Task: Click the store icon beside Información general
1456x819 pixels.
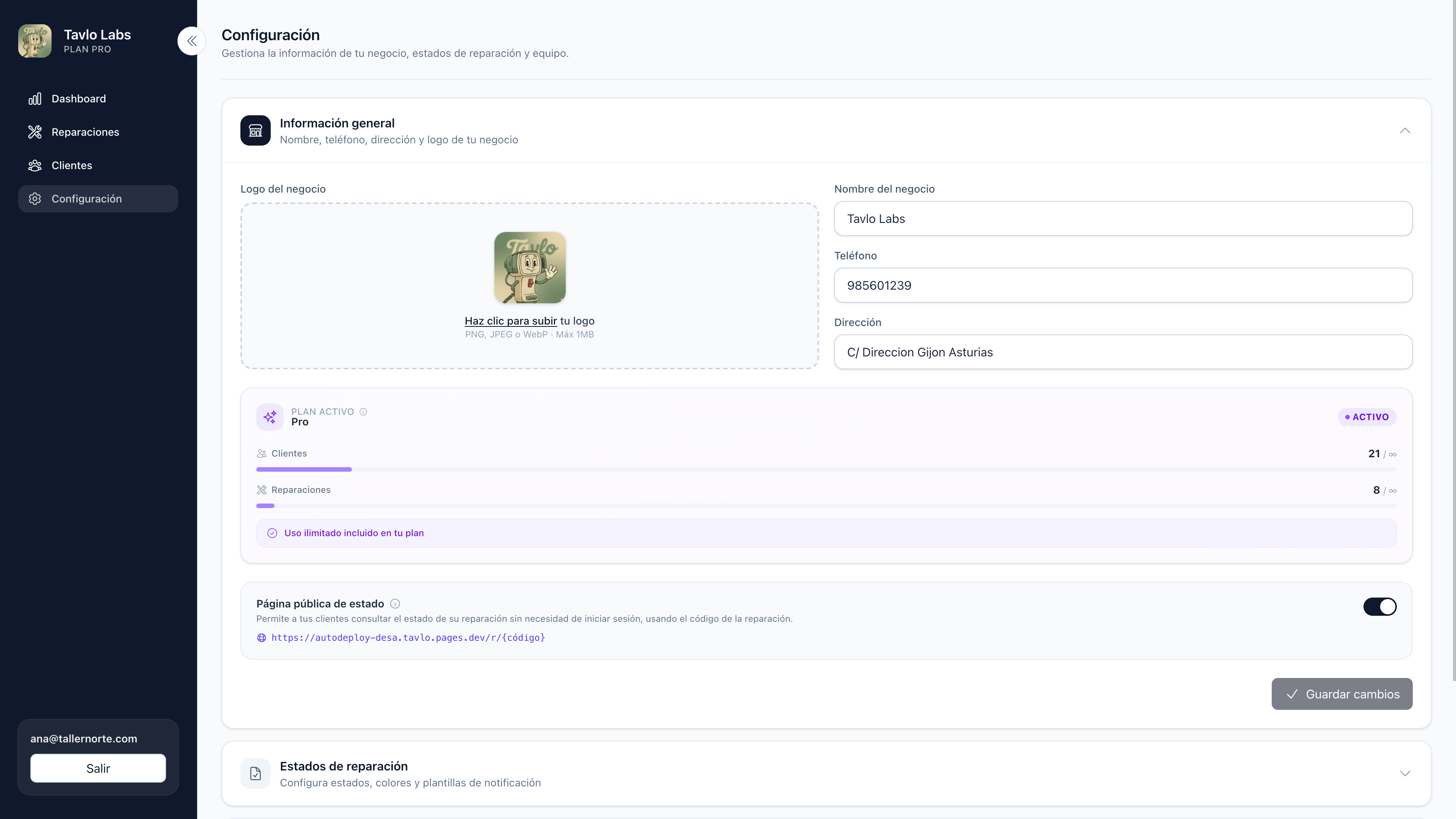Action: tap(256, 130)
